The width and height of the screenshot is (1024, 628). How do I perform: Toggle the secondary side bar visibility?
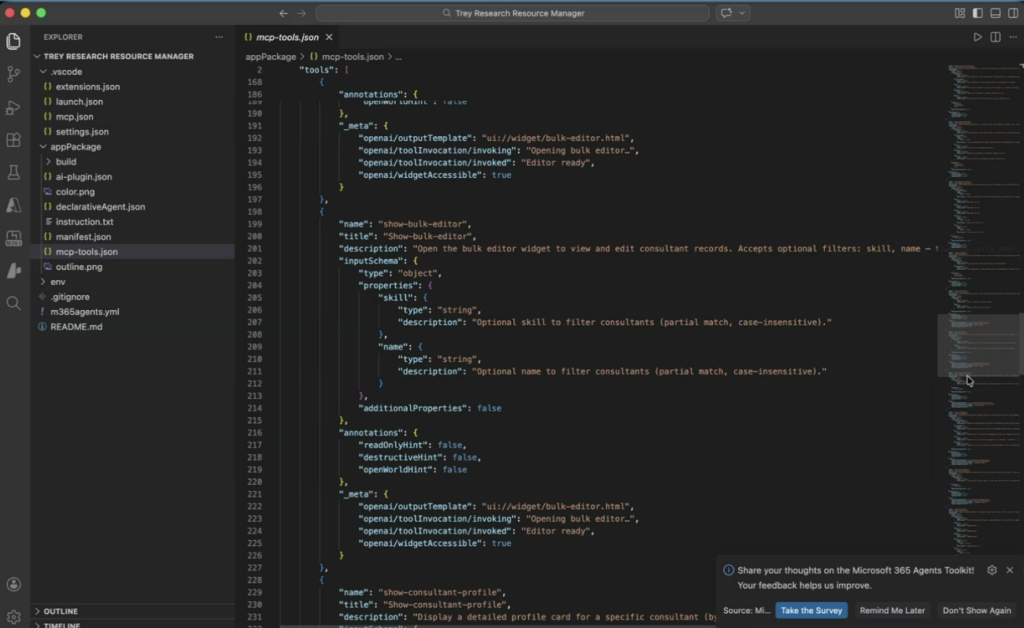point(1012,13)
